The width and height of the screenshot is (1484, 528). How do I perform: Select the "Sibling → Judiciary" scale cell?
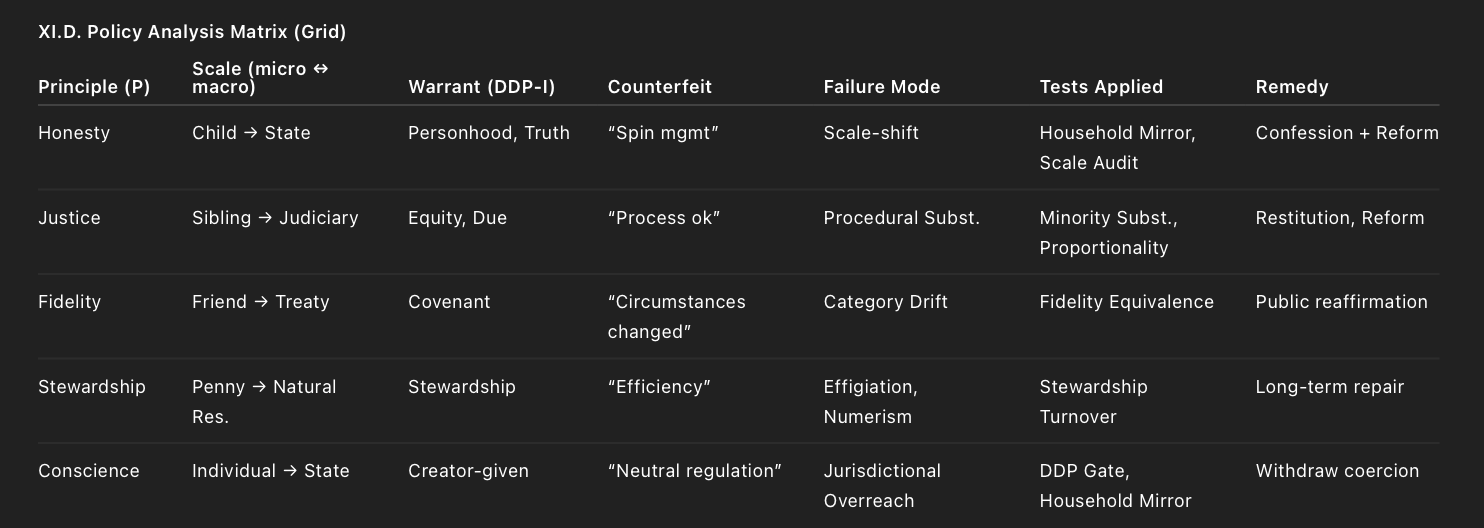[x=275, y=218]
